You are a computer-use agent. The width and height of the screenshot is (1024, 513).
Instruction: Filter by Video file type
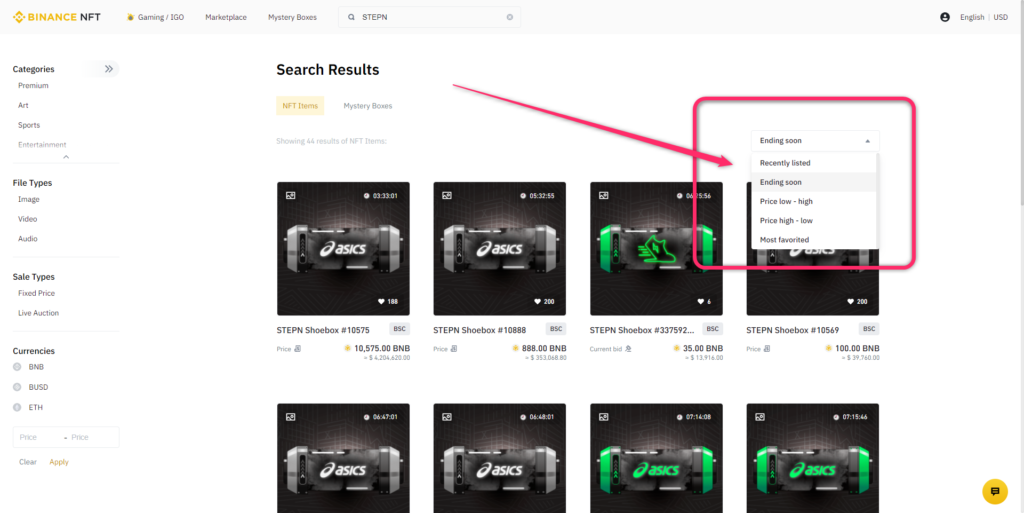coord(28,219)
